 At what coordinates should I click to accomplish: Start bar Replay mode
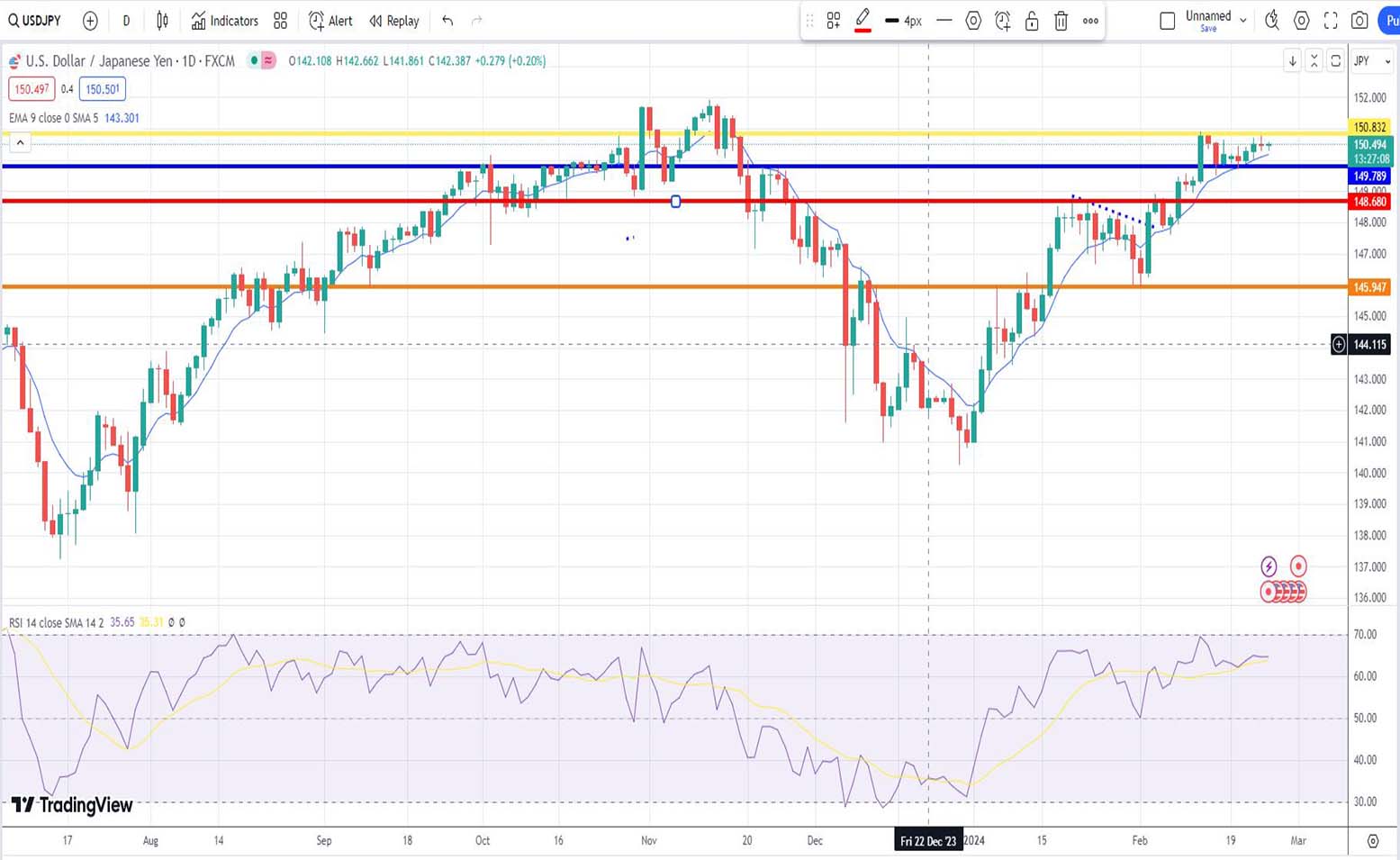coord(394,21)
